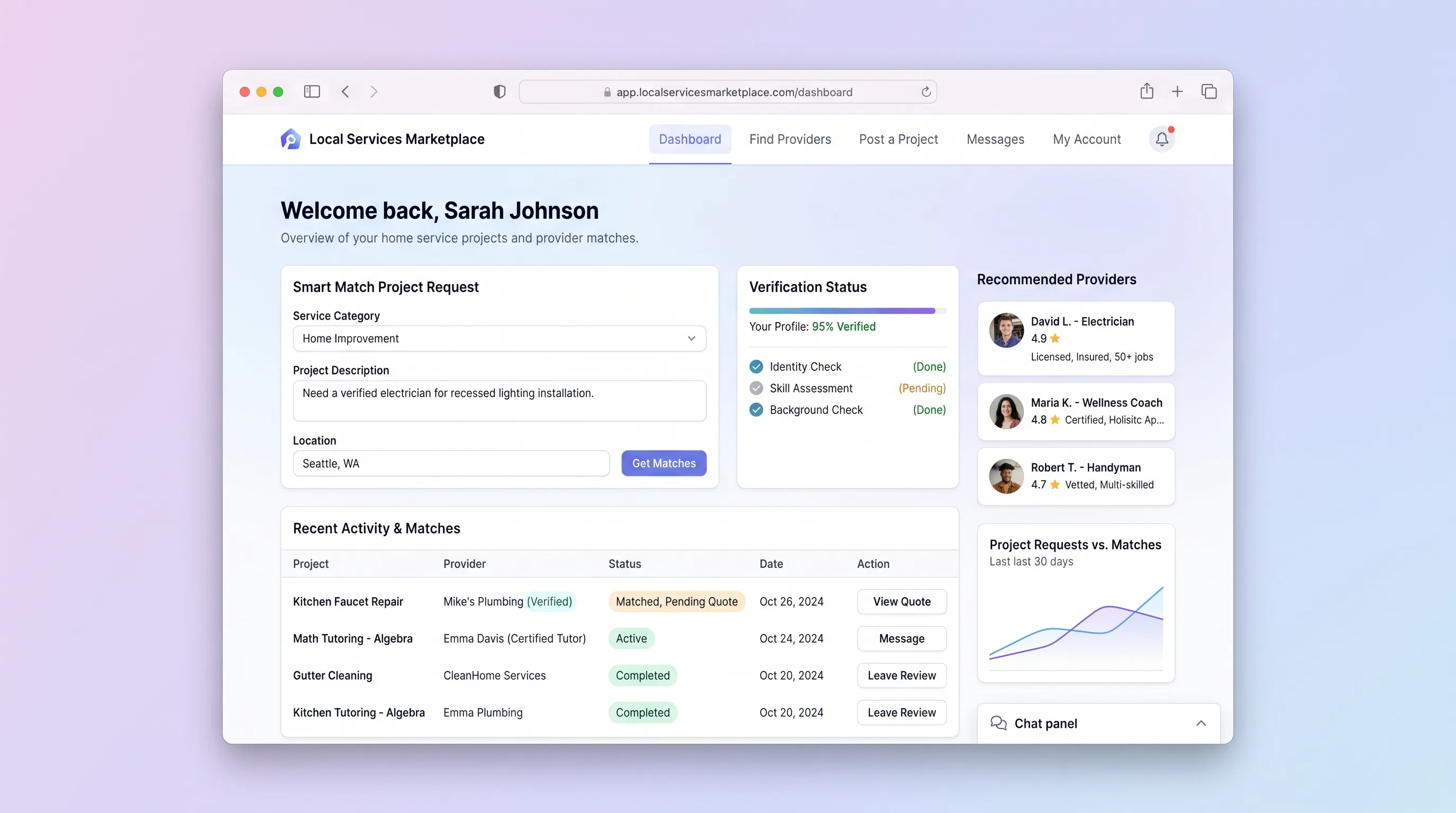Viewport: 1456px width, 813px height.
Task: Click the Date column header
Action: 771,564
